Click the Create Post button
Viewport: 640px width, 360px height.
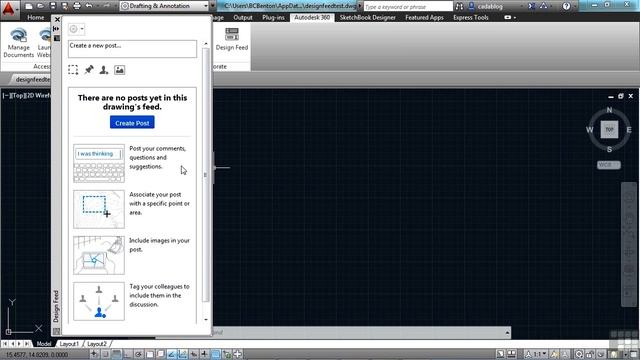(x=132, y=122)
